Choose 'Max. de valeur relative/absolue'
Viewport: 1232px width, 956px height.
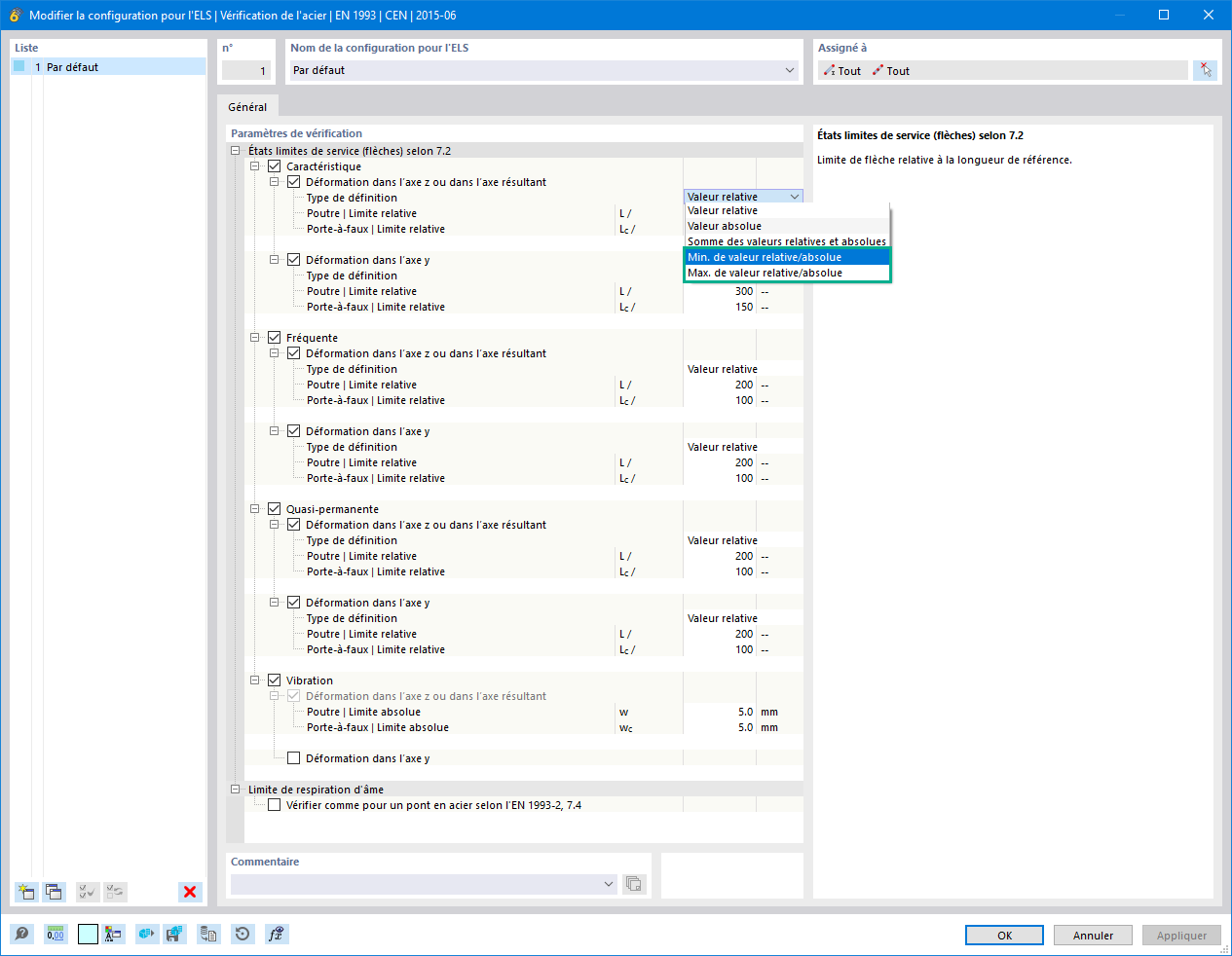(787, 273)
